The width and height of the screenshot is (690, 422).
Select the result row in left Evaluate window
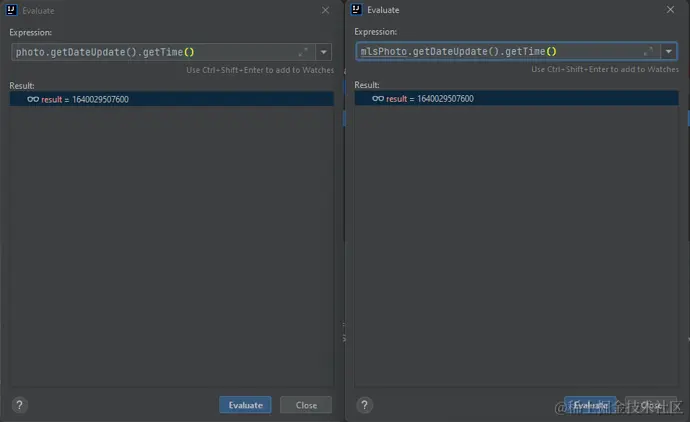pyautogui.click(x=172, y=99)
